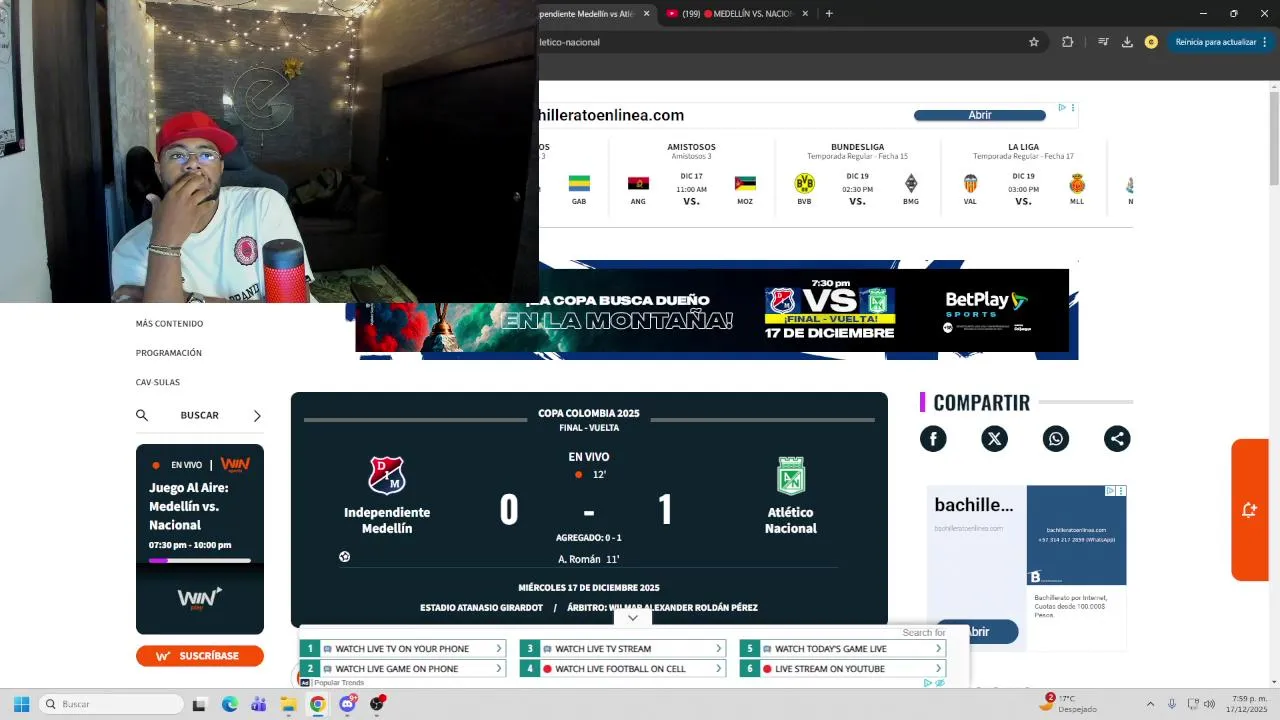1280x720 pixels.
Task: Open WATCH LIVE TV STREAM ad link
Action: point(622,649)
